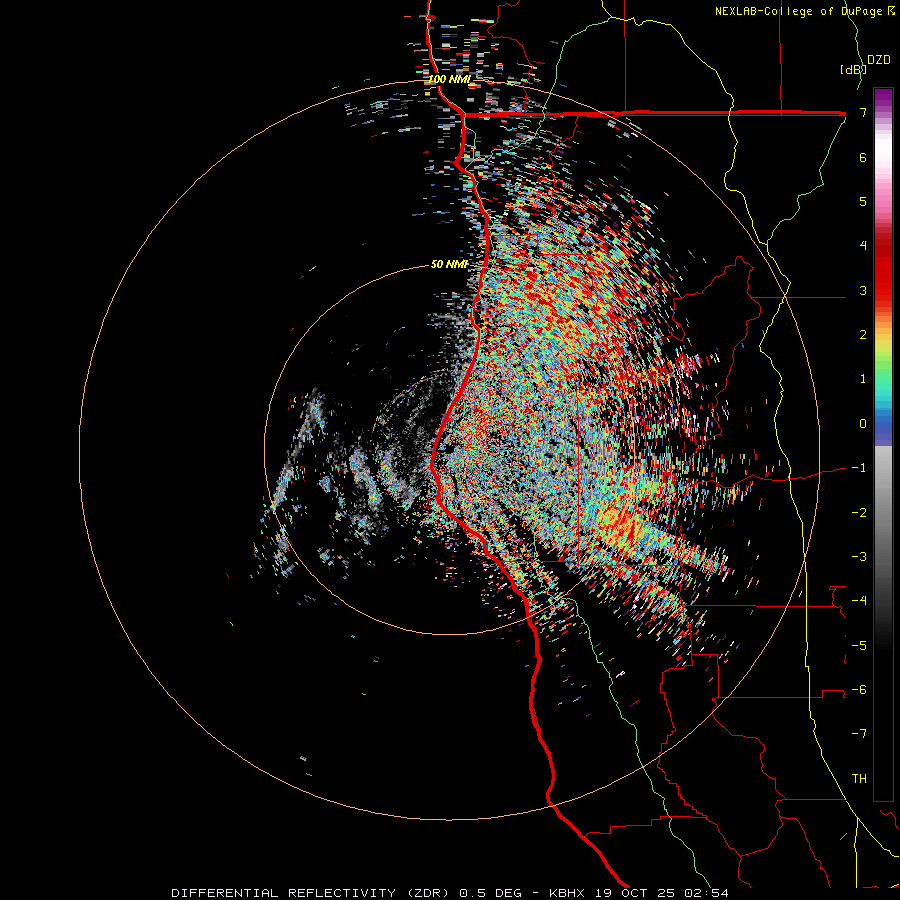
Task: Click the -2 dB legend value
Action: (x=859, y=512)
